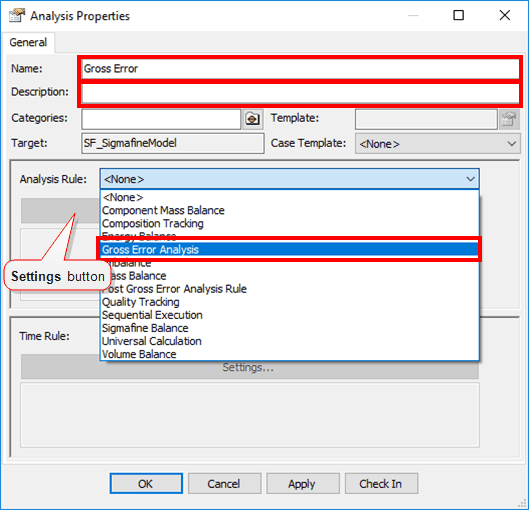Select Sigmafine Balance rule

tap(289, 328)
